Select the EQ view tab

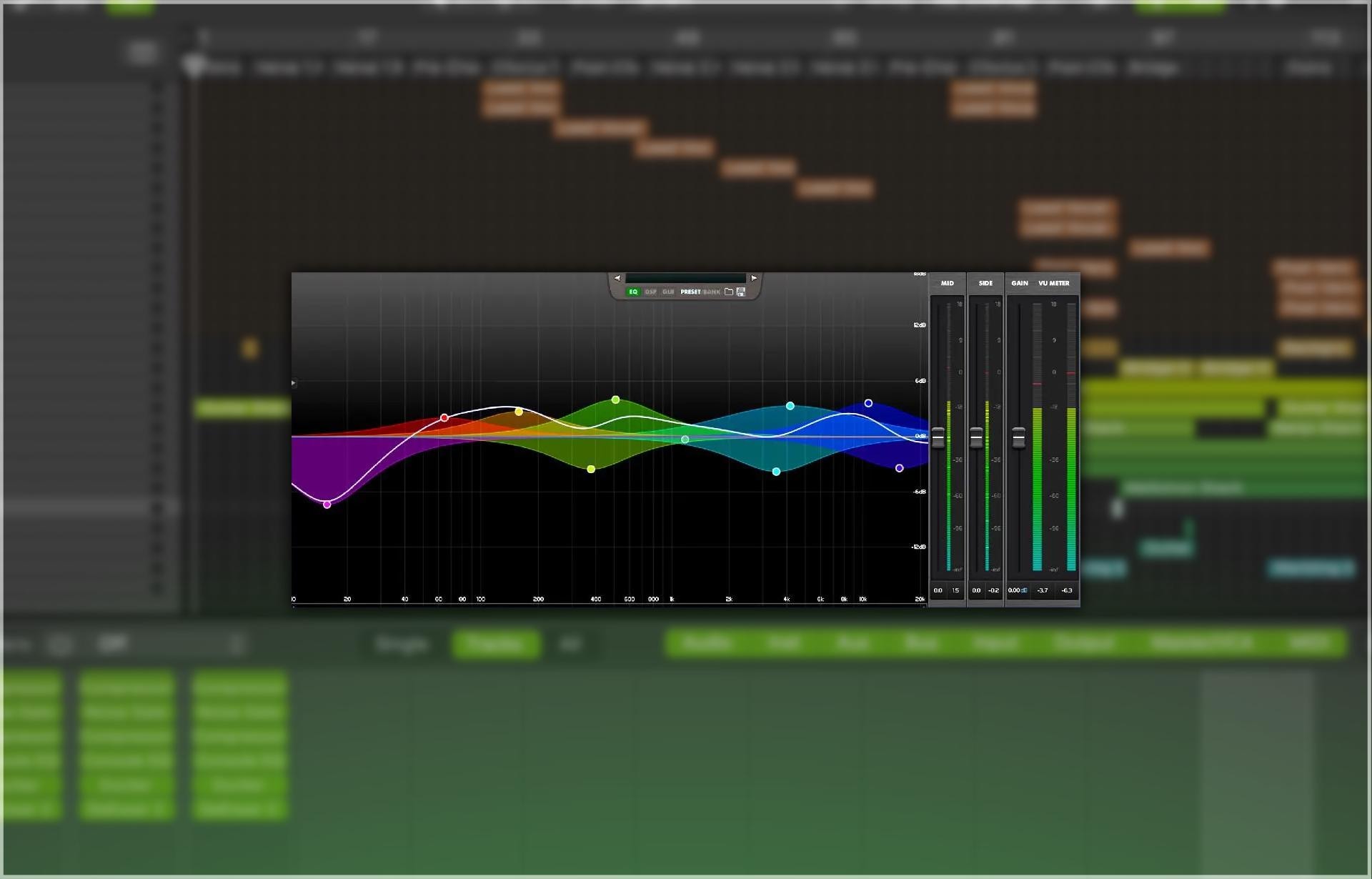tap(633, 292)
